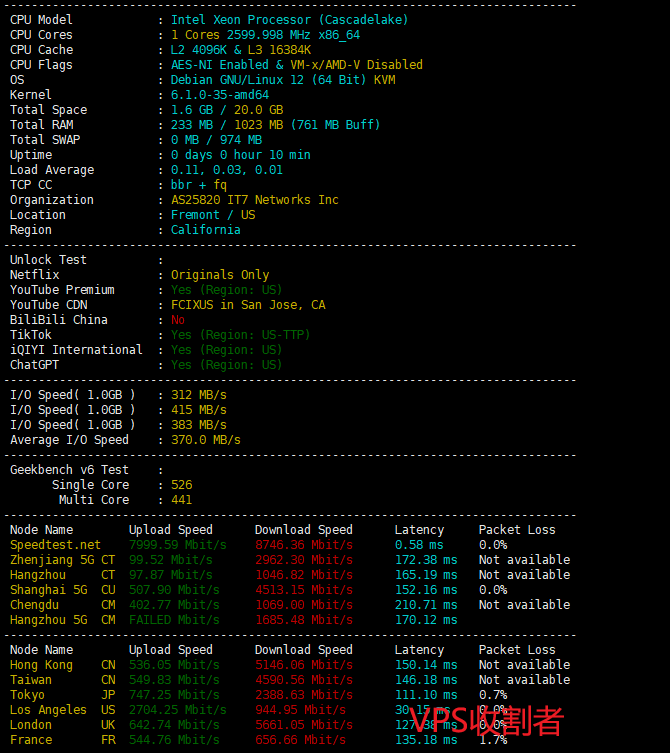Click the FAILED upload speed for Hangzhou 5G
The height and width of the screenshot is (753, 670).
pyautogui.click(x=174, y=620)
